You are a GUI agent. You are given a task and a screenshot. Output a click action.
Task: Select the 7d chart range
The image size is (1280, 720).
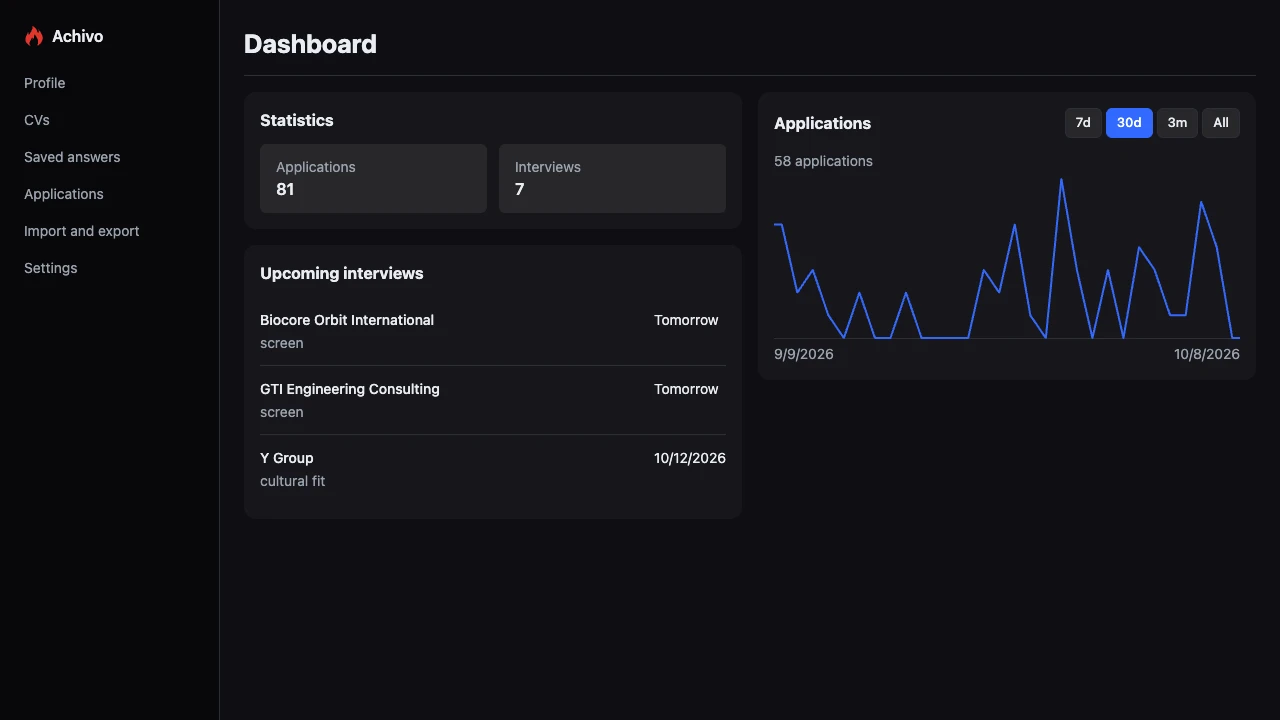[x=1083, y=123]
